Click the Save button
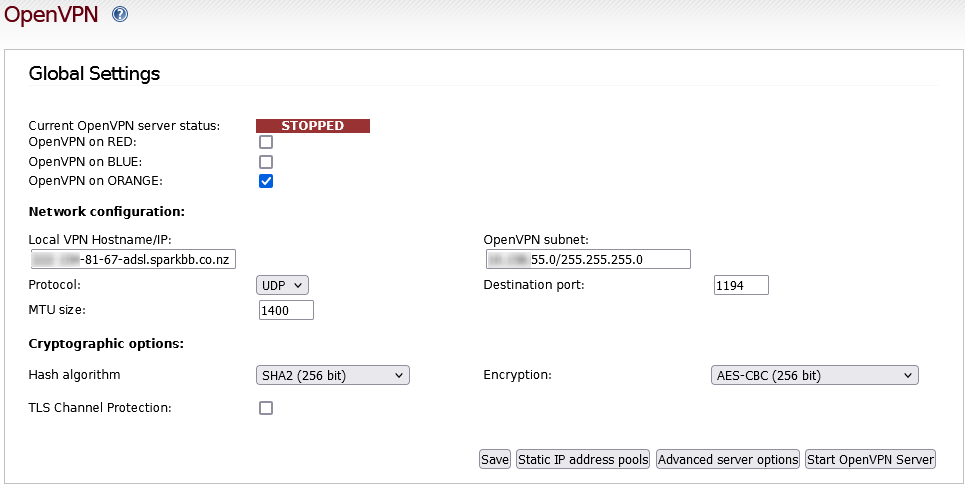Viewport: 965px width, 486px height. click(x=495, y=460)
